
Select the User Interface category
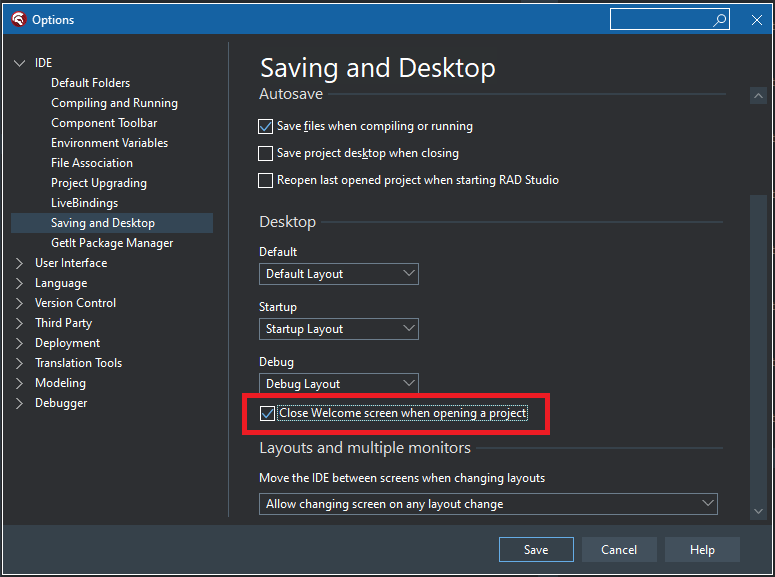point(71,263)
